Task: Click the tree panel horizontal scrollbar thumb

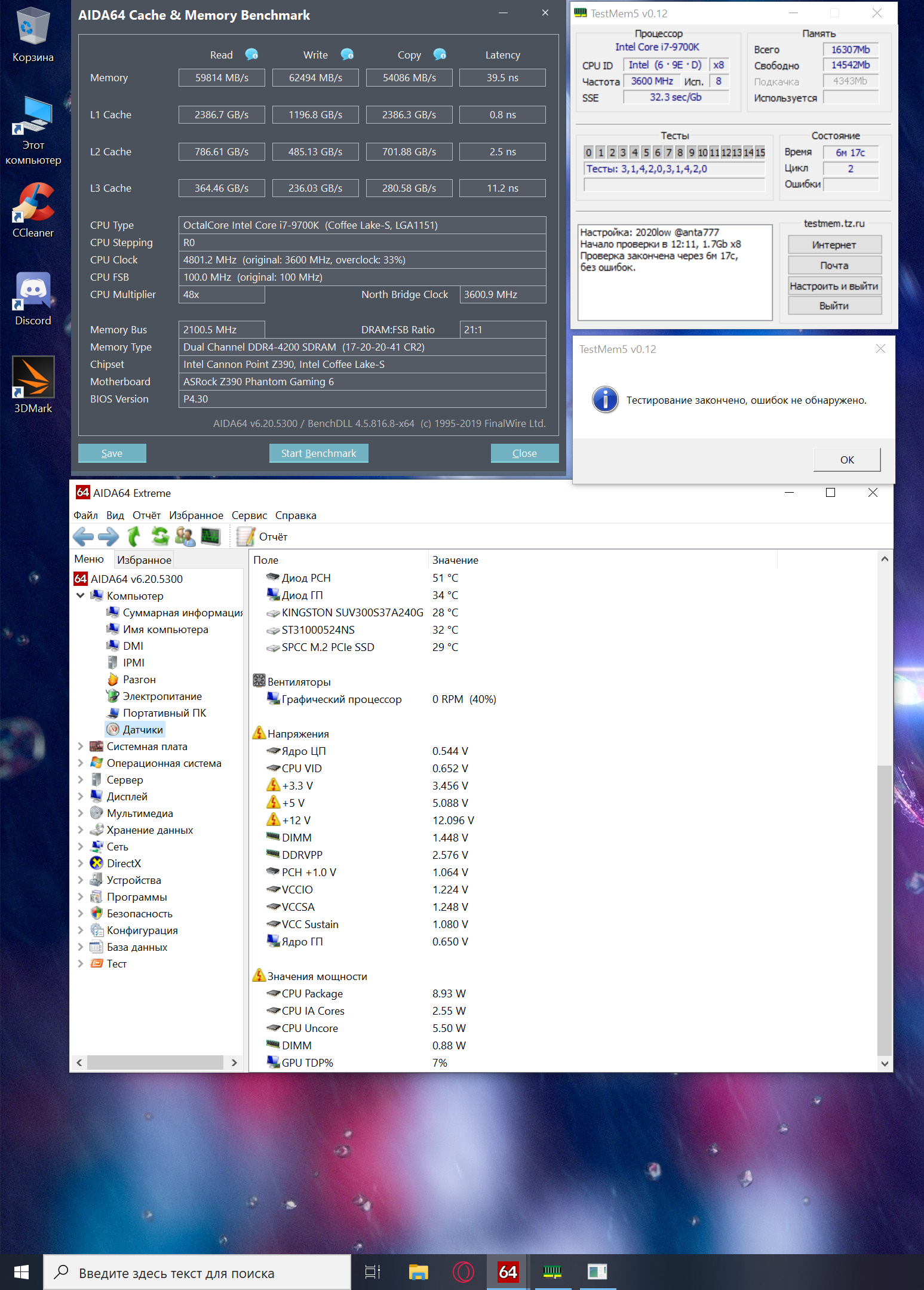Action: point(155,1062)
